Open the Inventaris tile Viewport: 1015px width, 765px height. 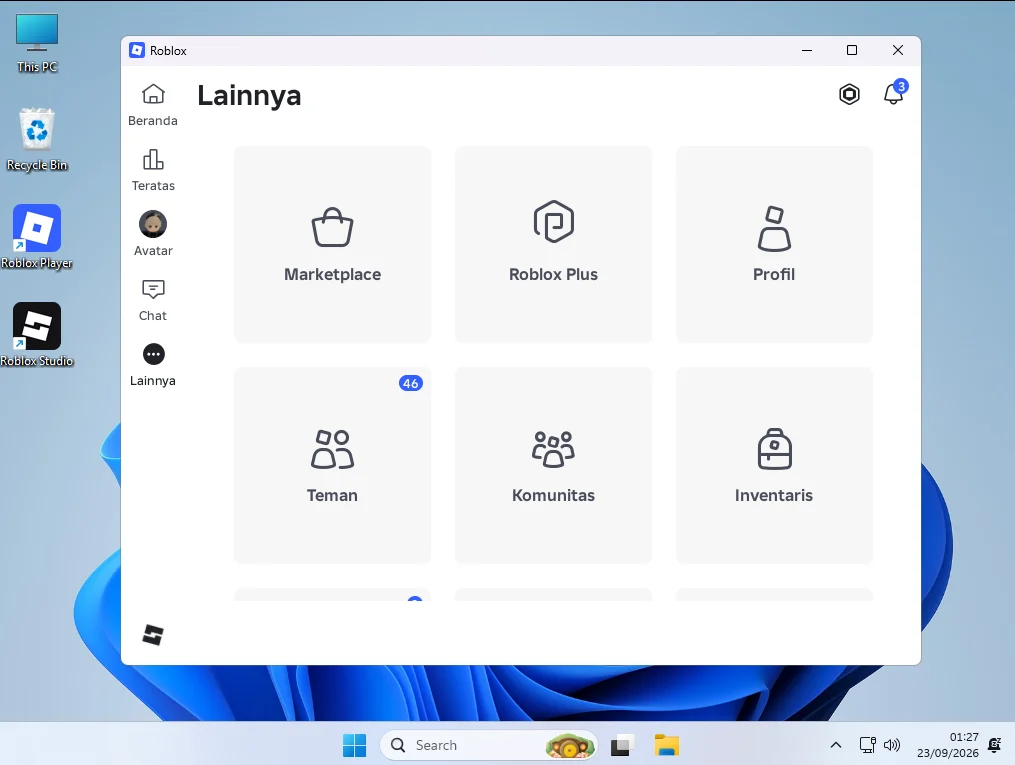774,465
